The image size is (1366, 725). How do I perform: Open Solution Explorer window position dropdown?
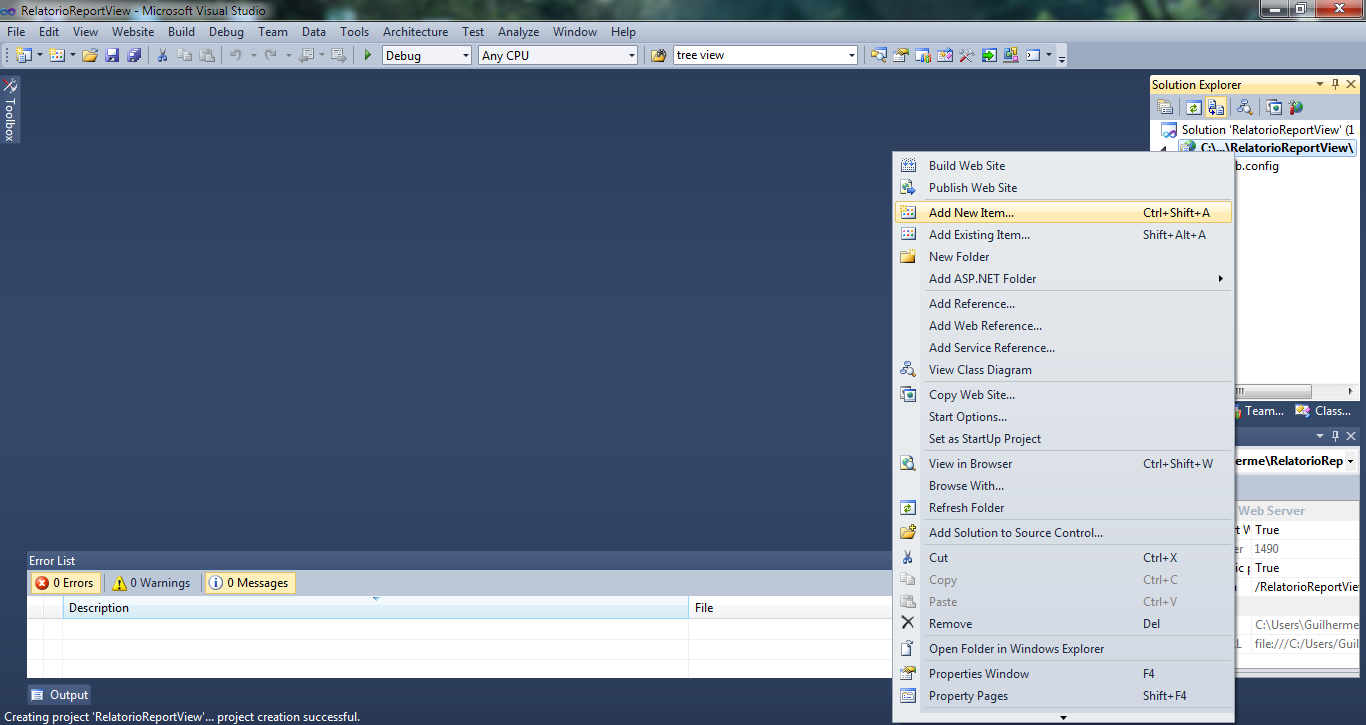click(1320, 84)
